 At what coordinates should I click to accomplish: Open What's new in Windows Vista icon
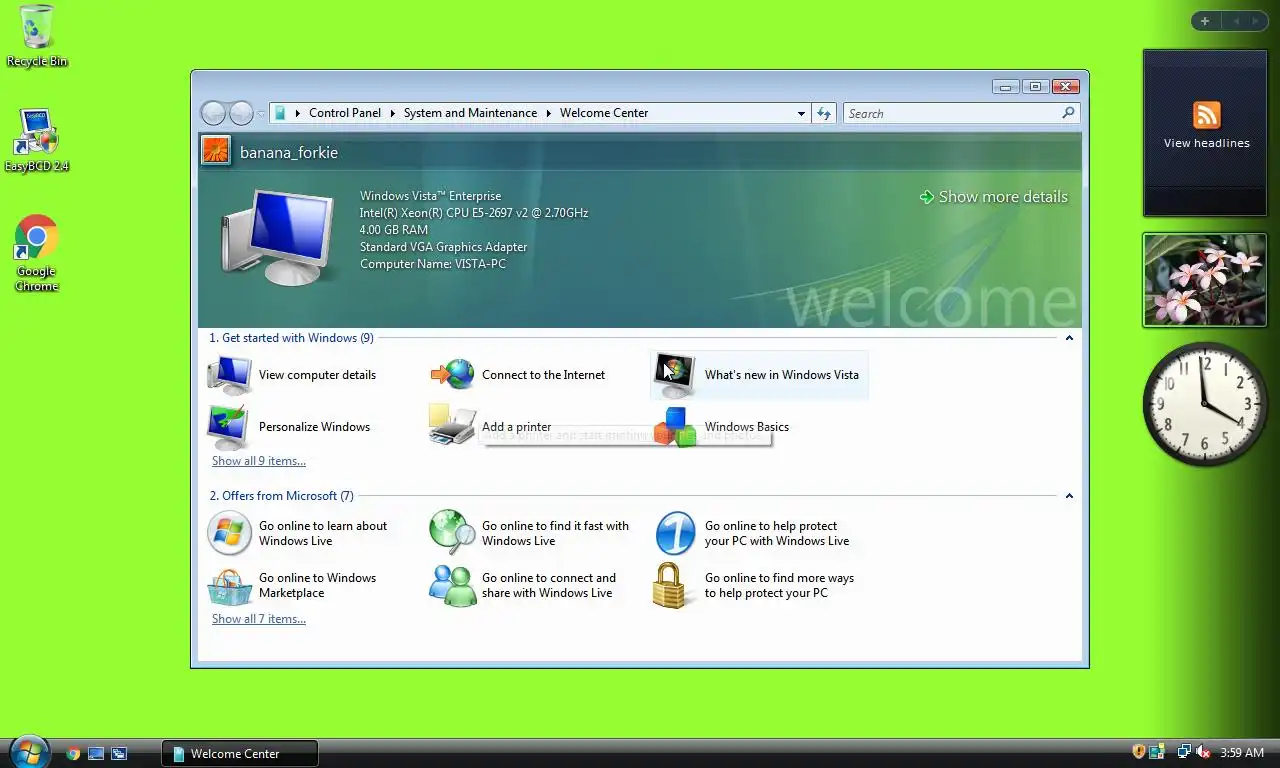675,375
